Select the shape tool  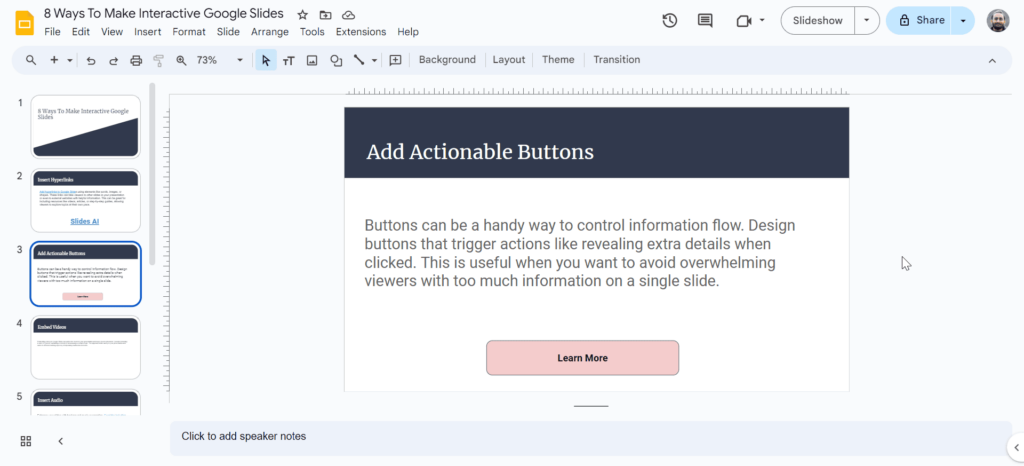point(336,60)
